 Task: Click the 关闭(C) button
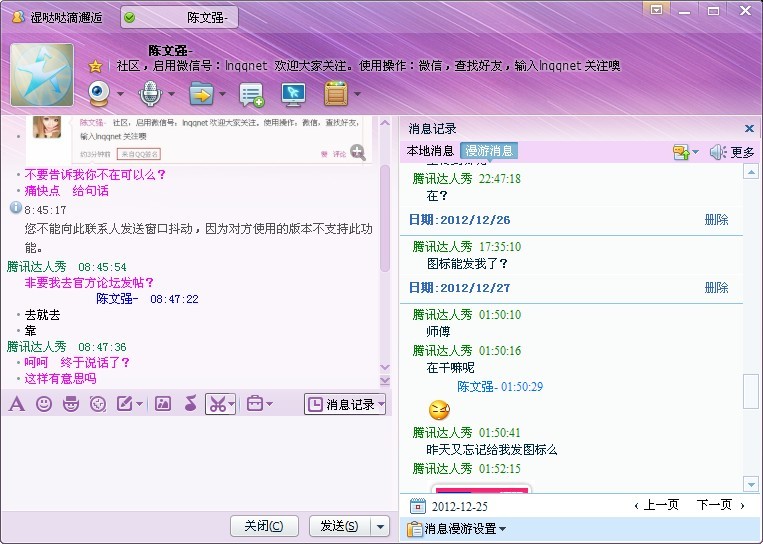pyautogui.click(x=264, y=526)
